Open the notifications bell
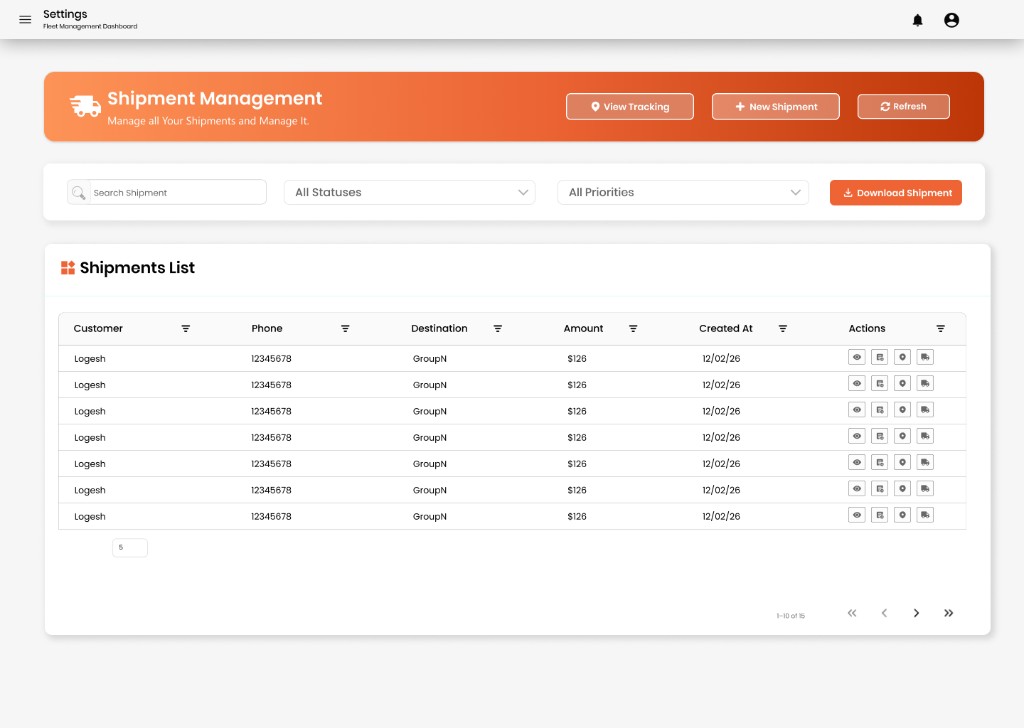 [918, 20]
